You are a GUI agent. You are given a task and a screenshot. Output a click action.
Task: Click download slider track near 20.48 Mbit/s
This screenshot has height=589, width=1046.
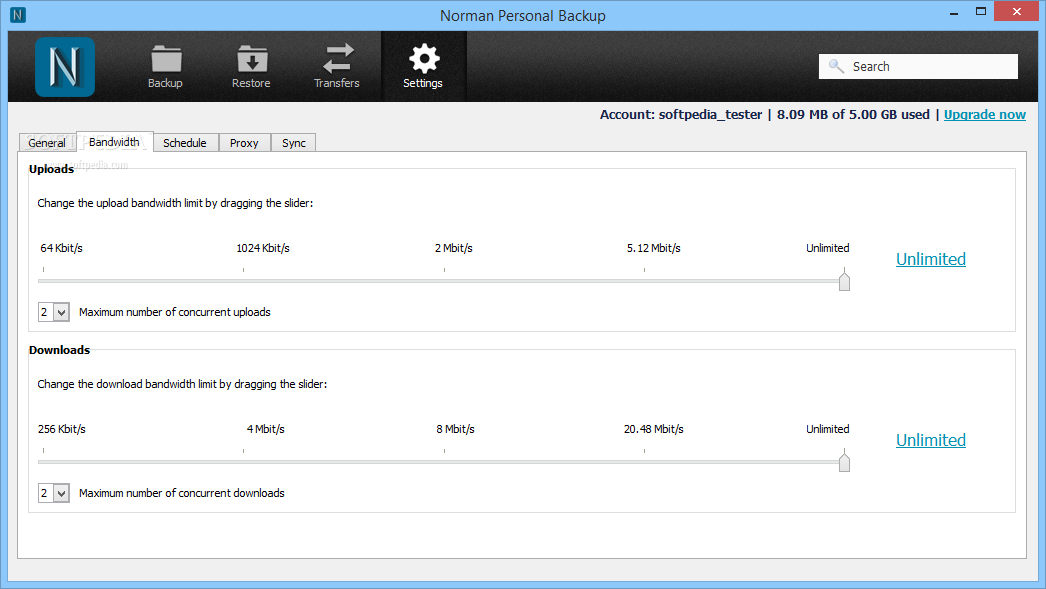(x=644, y=462)
